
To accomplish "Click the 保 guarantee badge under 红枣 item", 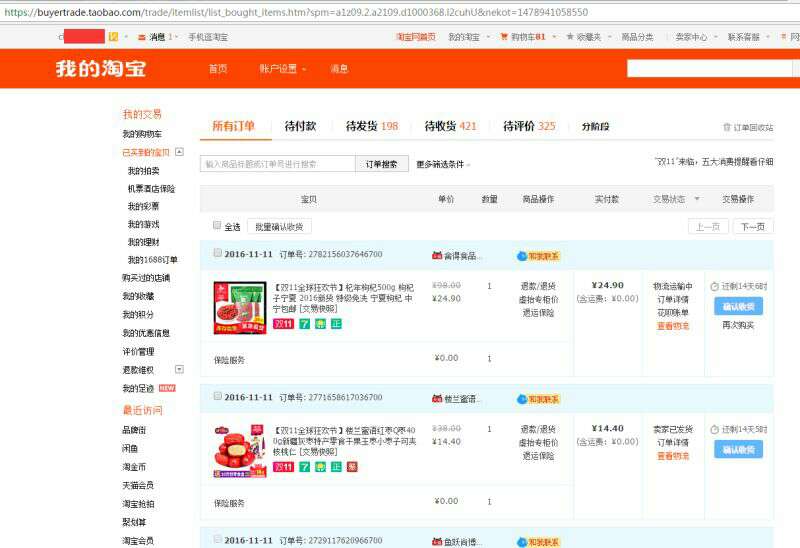I will [320, 467].
